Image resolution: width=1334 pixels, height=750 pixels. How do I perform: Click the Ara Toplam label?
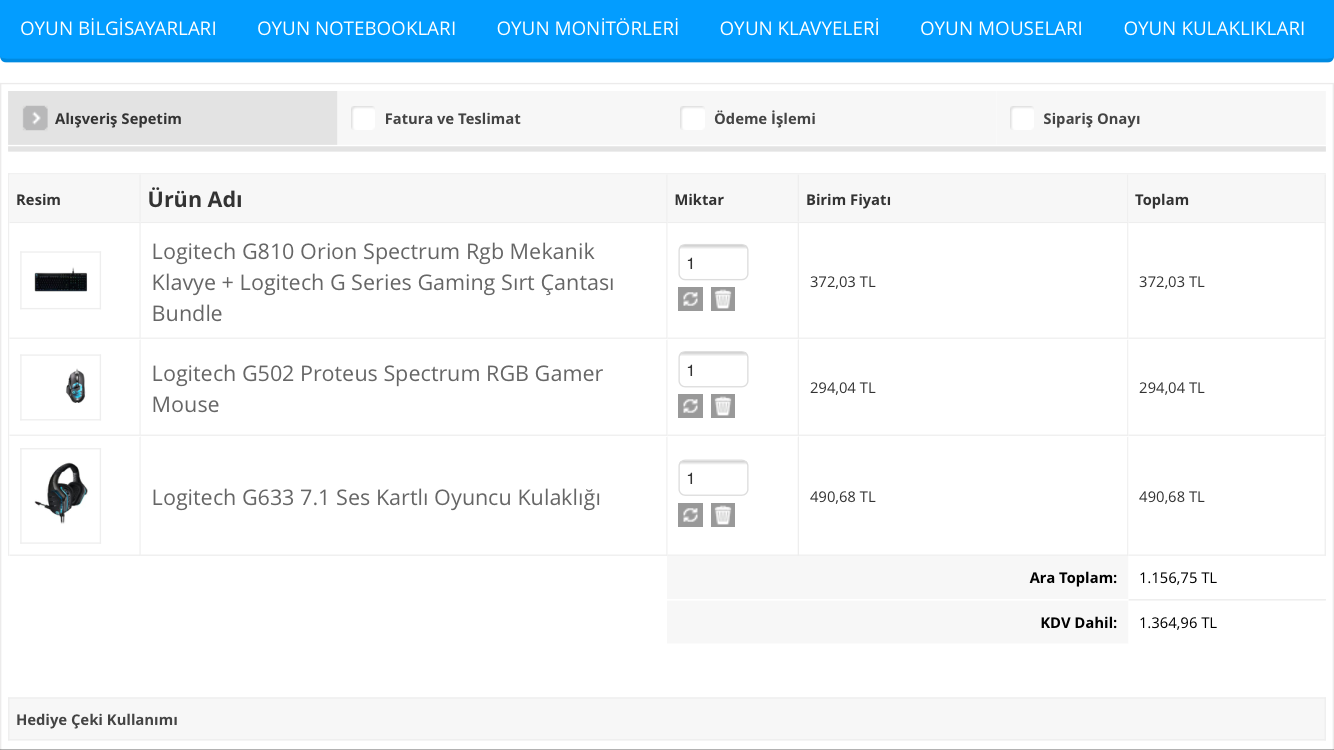coord(1073,578)
